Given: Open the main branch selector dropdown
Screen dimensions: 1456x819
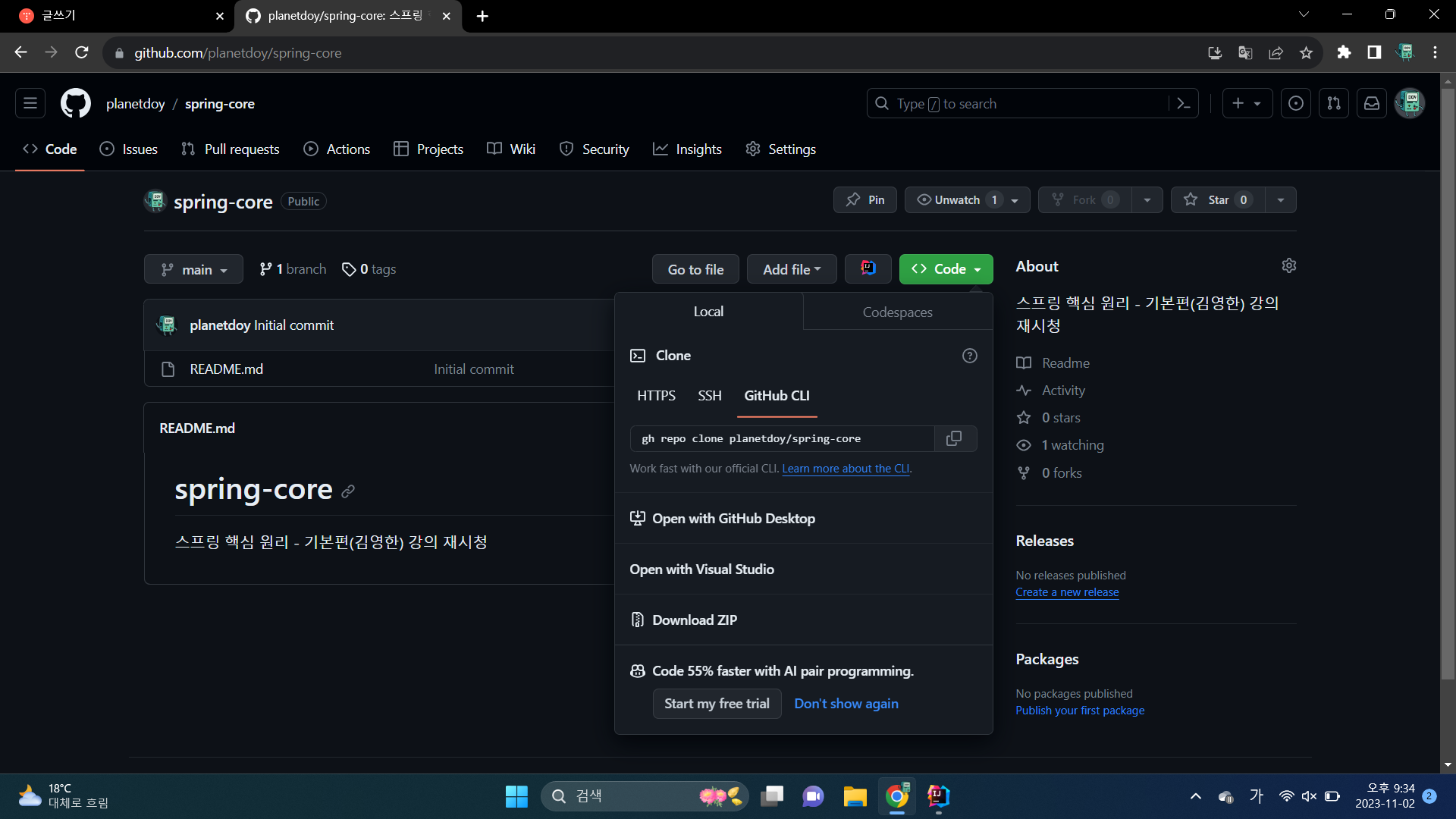Looking at the screenshot, I should pyautogui.click(x=193, y=269).
